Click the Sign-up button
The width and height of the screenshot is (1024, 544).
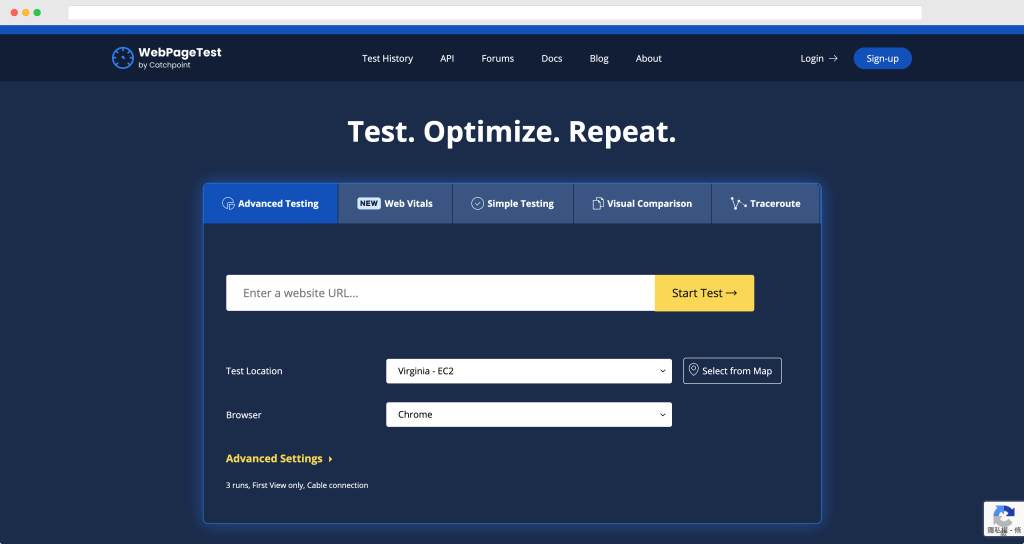click(882, 58)
